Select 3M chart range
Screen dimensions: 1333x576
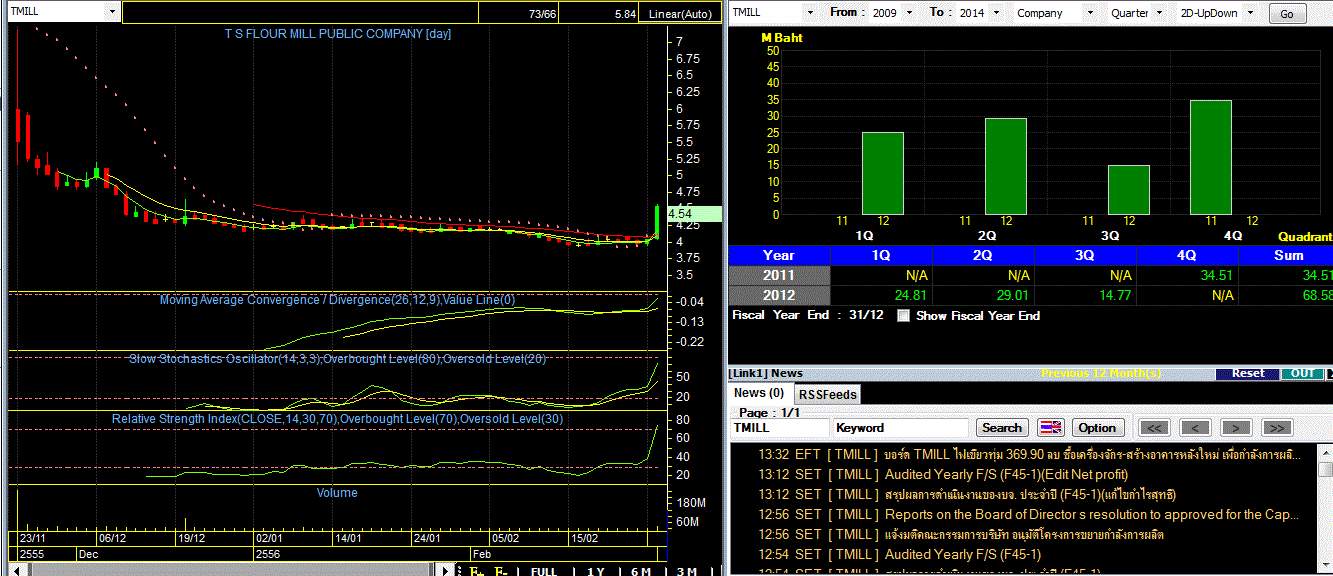[x=686, y=571]
